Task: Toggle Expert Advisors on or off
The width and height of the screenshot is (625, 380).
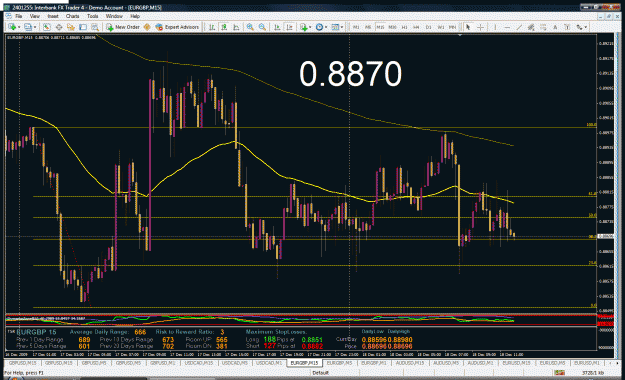Action: tap(177, 27)
